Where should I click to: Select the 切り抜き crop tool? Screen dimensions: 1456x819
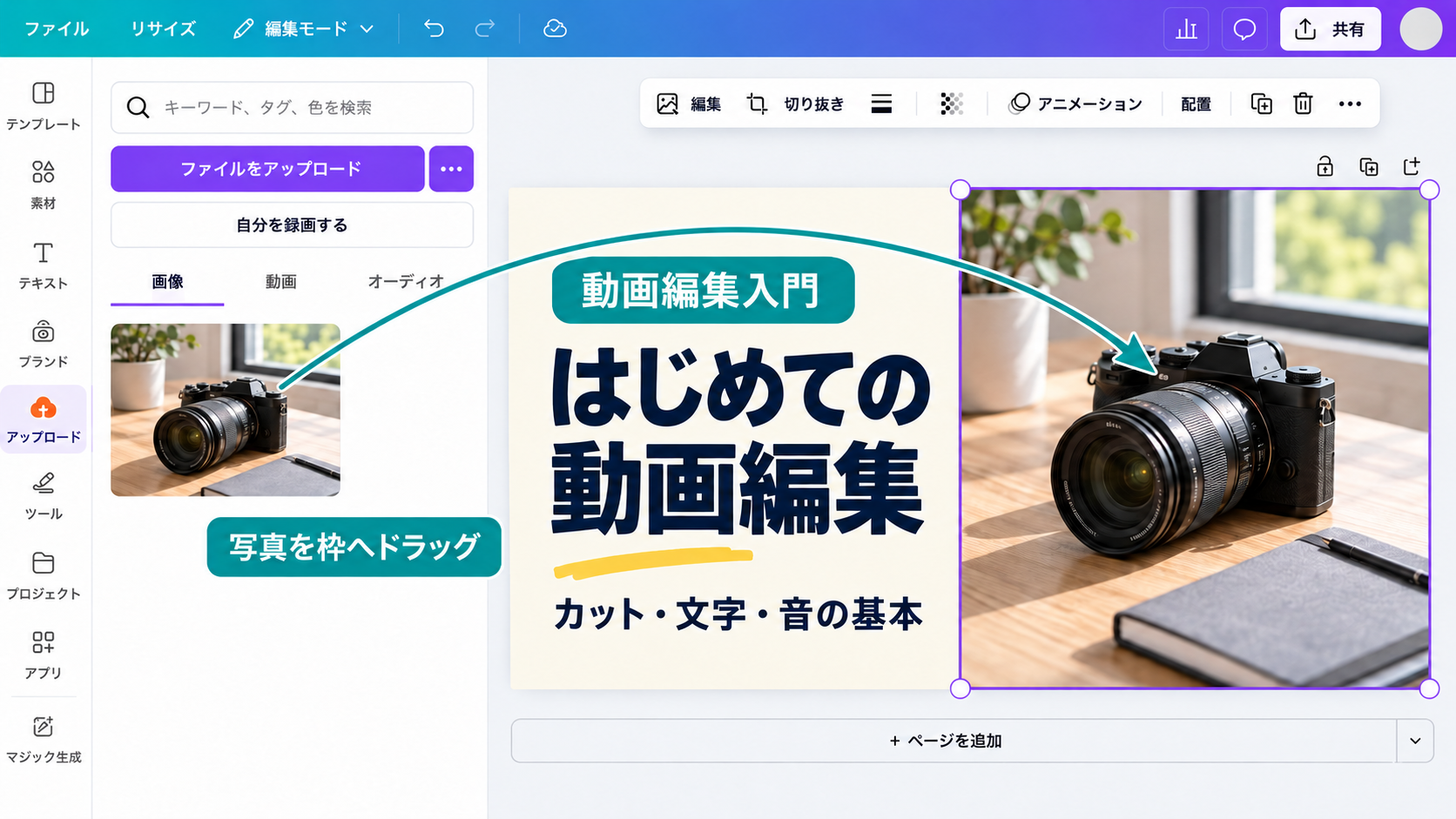click(796, 104)
